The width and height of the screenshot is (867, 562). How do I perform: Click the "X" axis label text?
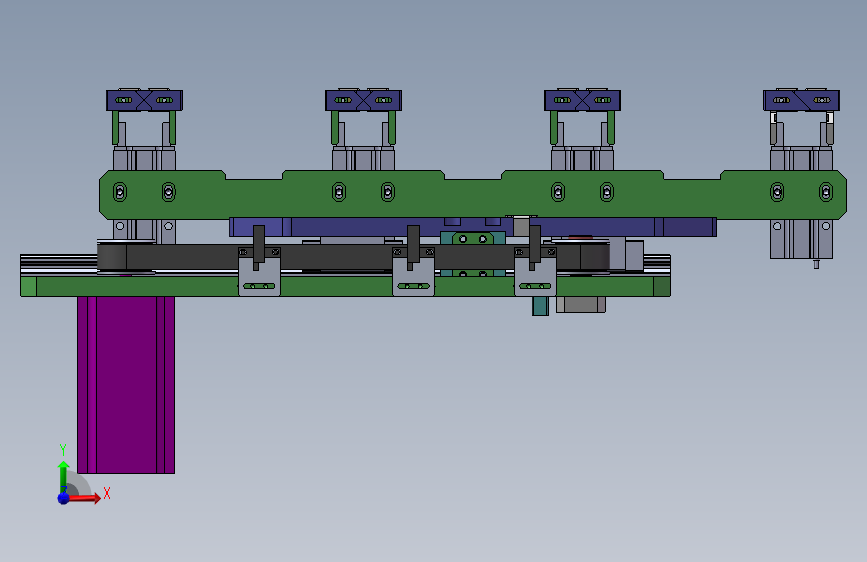click(x=107, y=493)
